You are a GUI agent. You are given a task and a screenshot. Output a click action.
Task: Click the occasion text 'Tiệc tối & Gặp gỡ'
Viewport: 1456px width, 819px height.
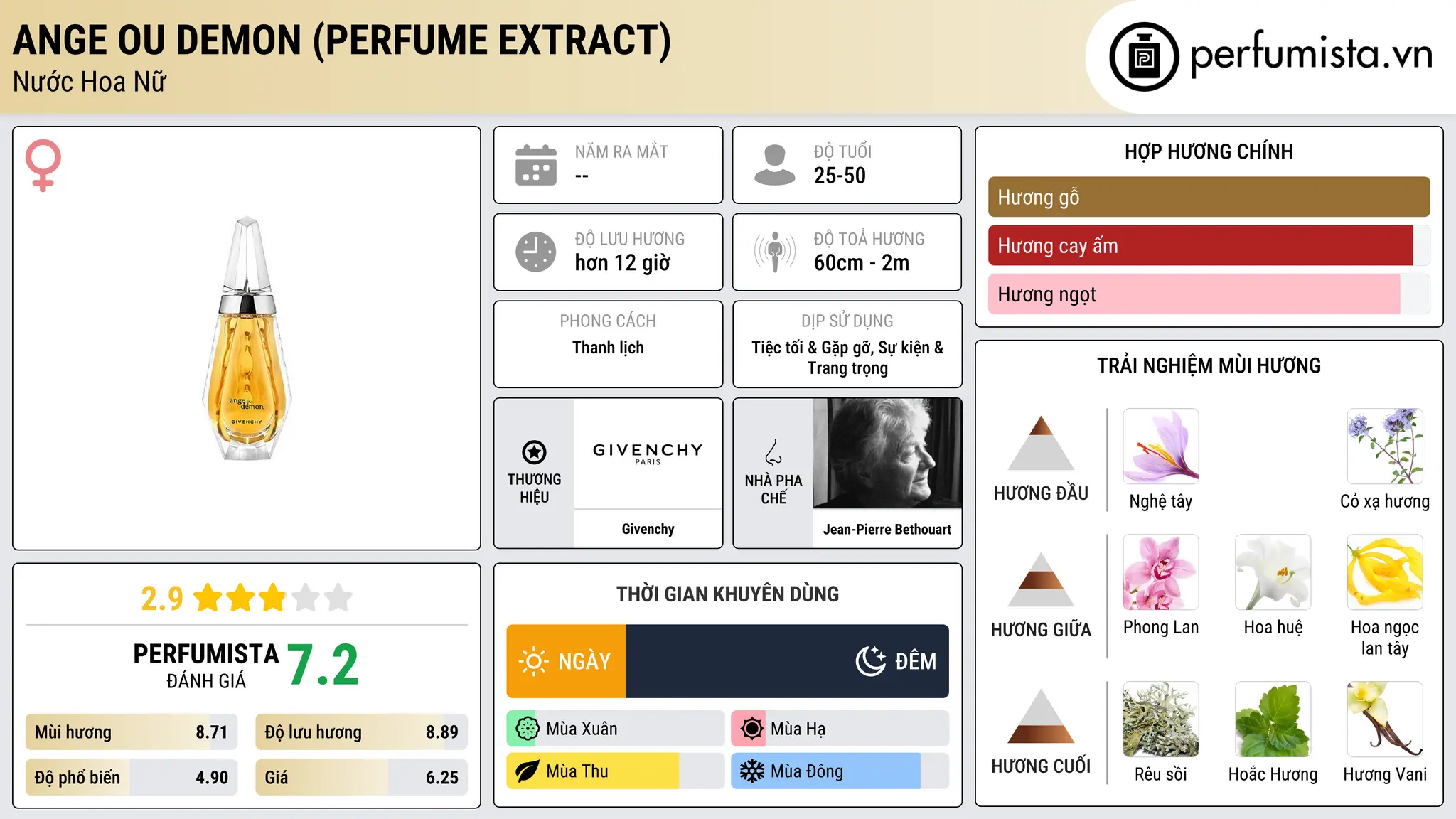(812, 348)
